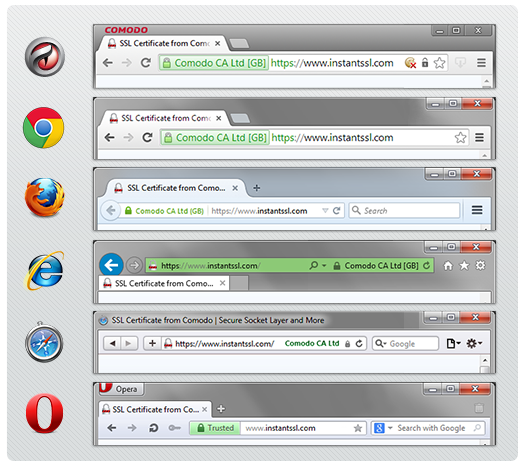
Task: Select the SSL Certificate tab in Internet Explorer
Action: click(x=164, y=284)
